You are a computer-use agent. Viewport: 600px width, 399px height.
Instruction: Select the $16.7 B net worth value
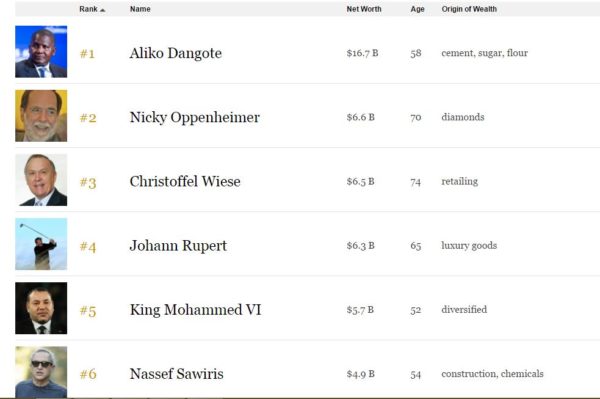362,53
